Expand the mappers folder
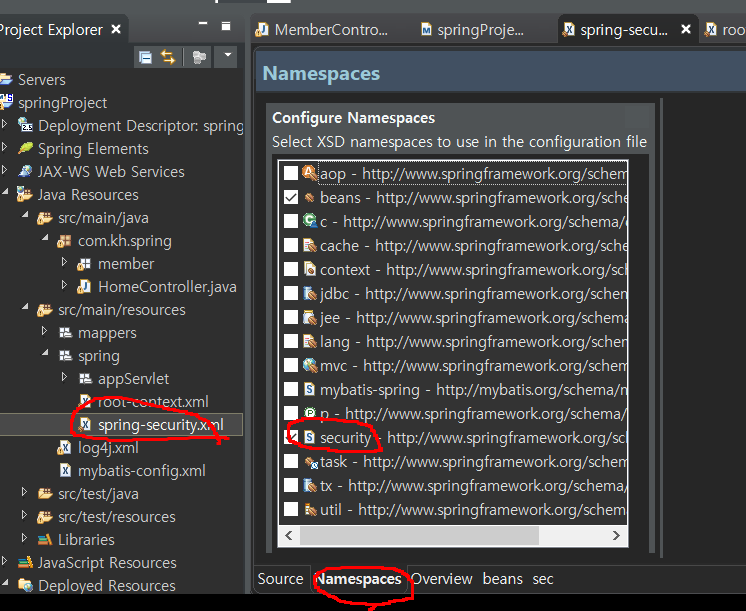Image resolution: width=746 pixels, height=611 pixels. click(x=44, y=331)
